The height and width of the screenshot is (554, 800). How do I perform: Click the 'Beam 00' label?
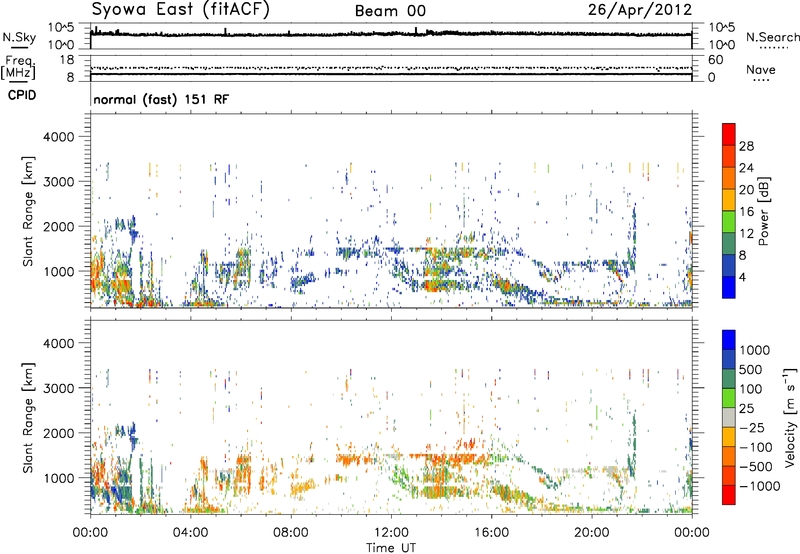390,11
